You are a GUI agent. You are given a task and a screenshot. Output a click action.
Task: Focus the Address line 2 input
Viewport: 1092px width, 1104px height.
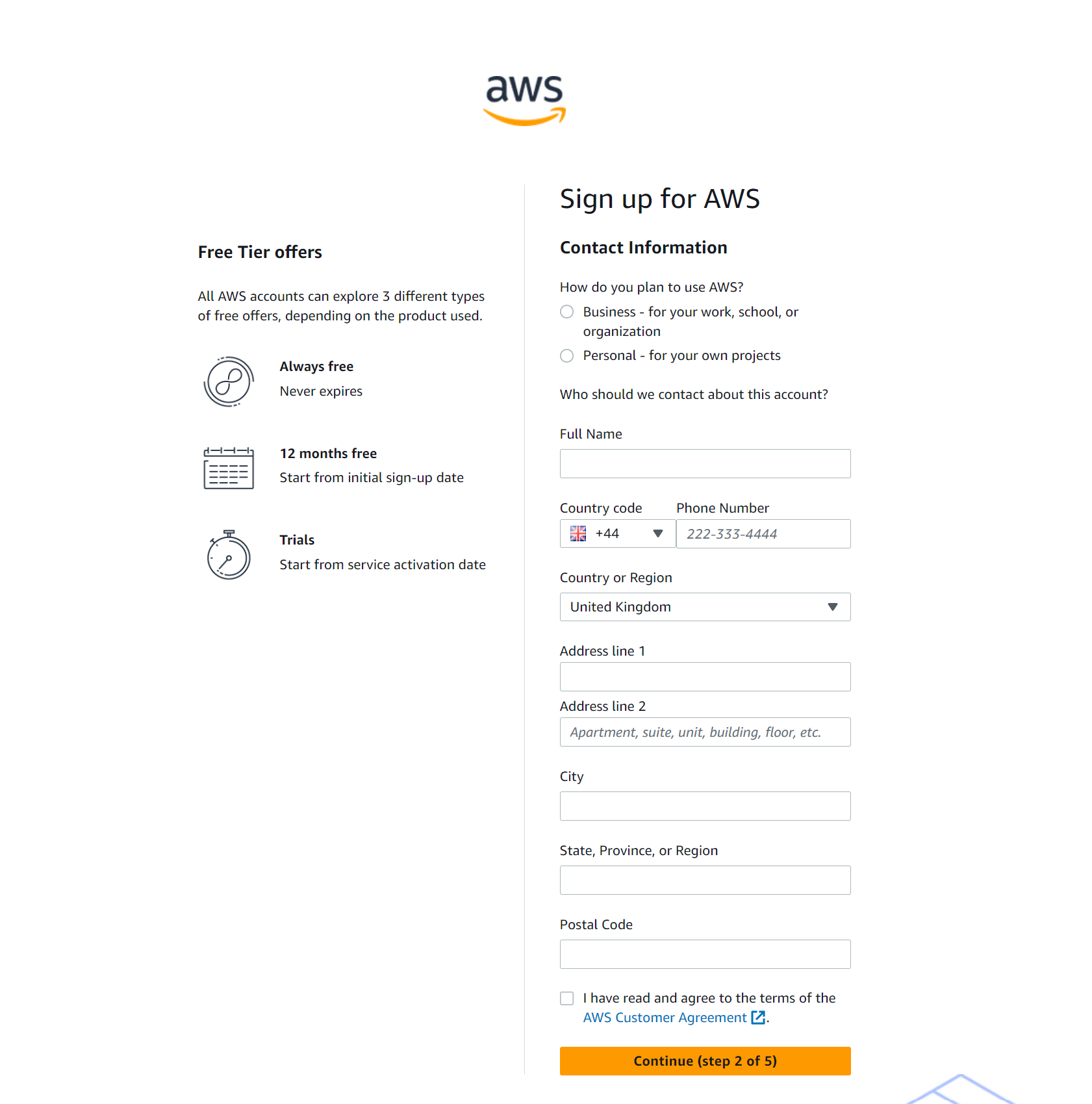[x=705, y=732]
